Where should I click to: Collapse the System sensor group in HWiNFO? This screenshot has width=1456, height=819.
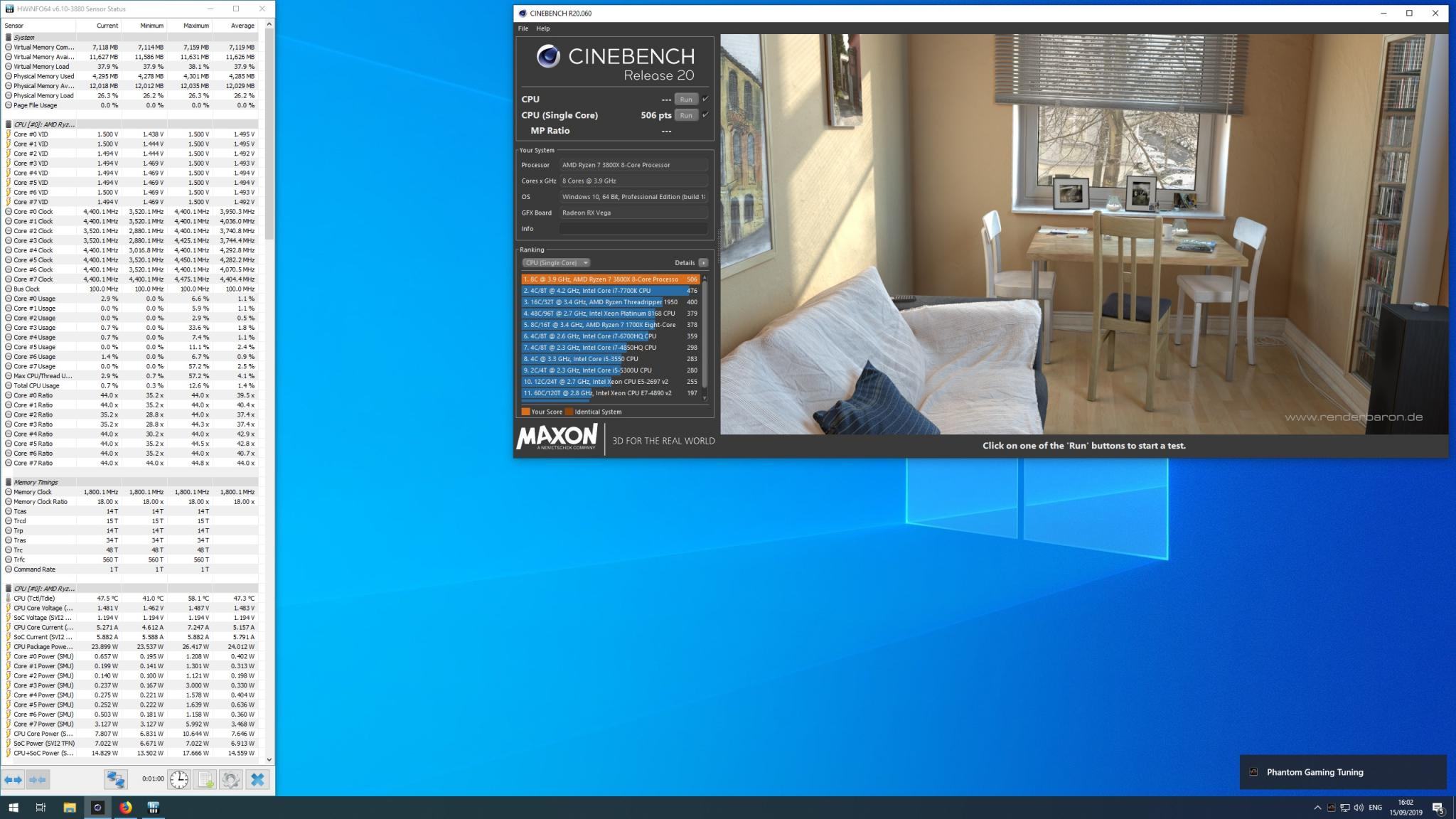coord(9,37)
